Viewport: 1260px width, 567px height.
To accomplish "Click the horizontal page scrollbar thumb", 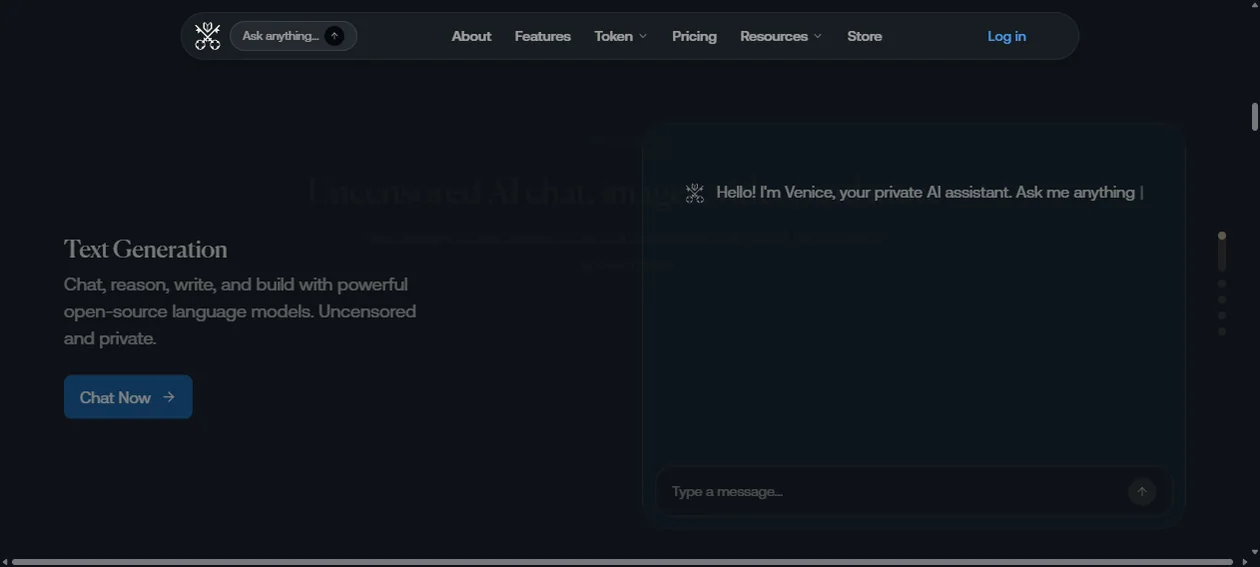I will pyautogui.click(x=622, y=562).
